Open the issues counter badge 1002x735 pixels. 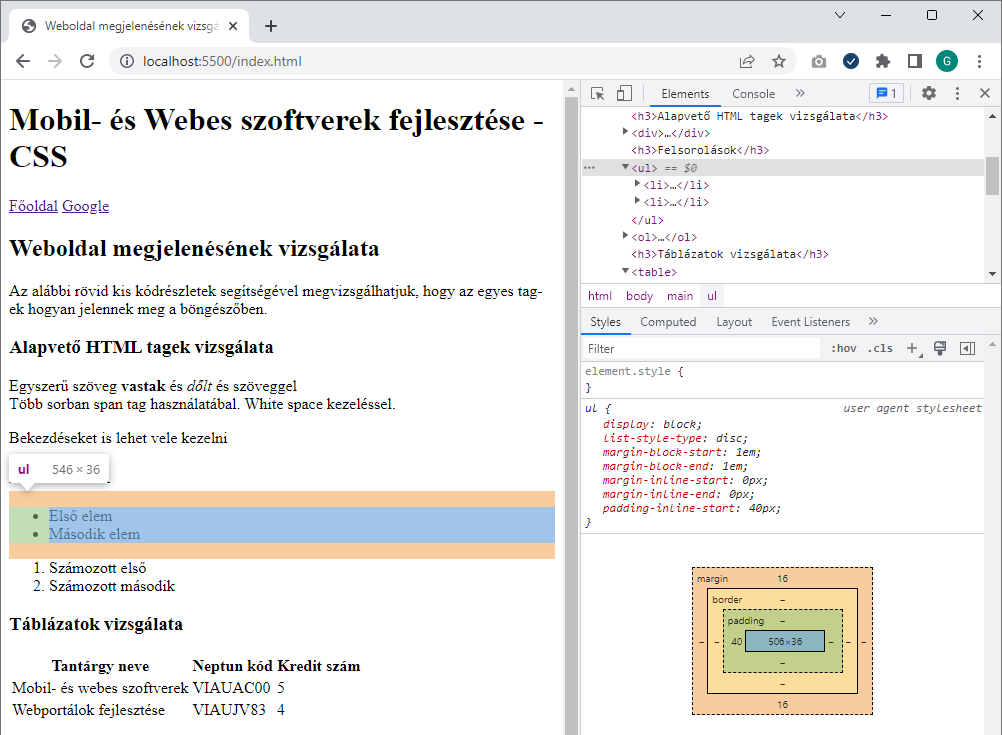click(x=886, y=93)
